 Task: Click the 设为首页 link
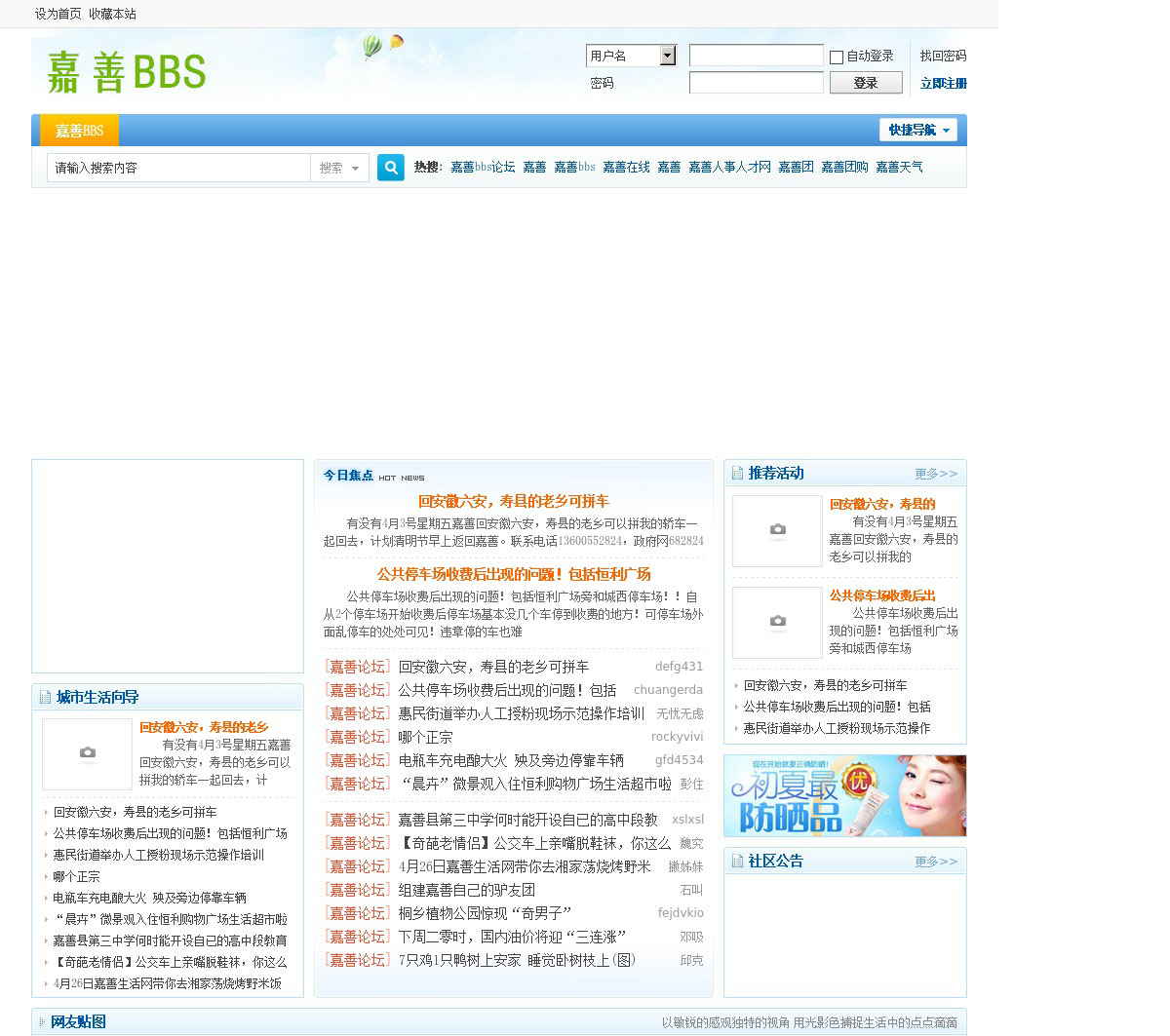(x=58, y=14)
